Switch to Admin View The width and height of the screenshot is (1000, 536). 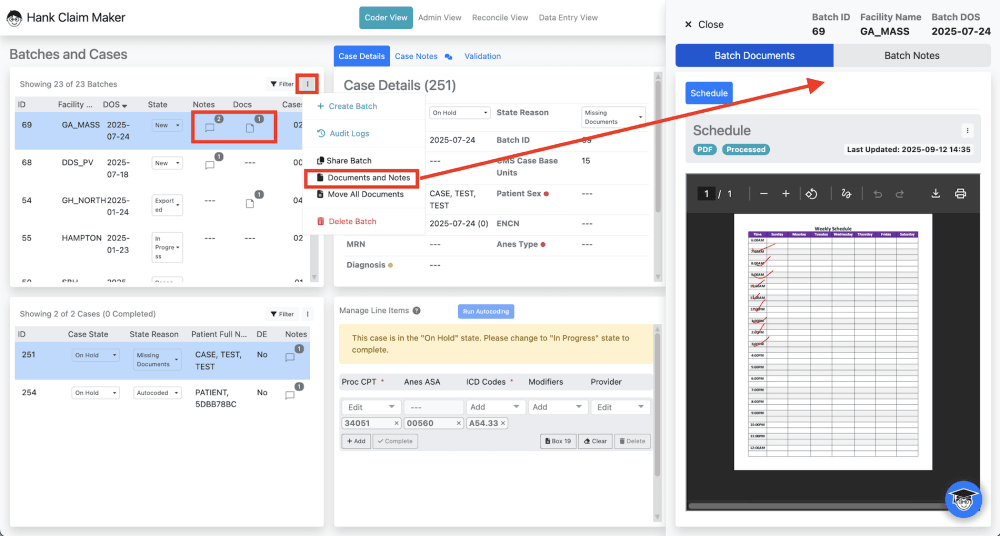pos(439,18)
